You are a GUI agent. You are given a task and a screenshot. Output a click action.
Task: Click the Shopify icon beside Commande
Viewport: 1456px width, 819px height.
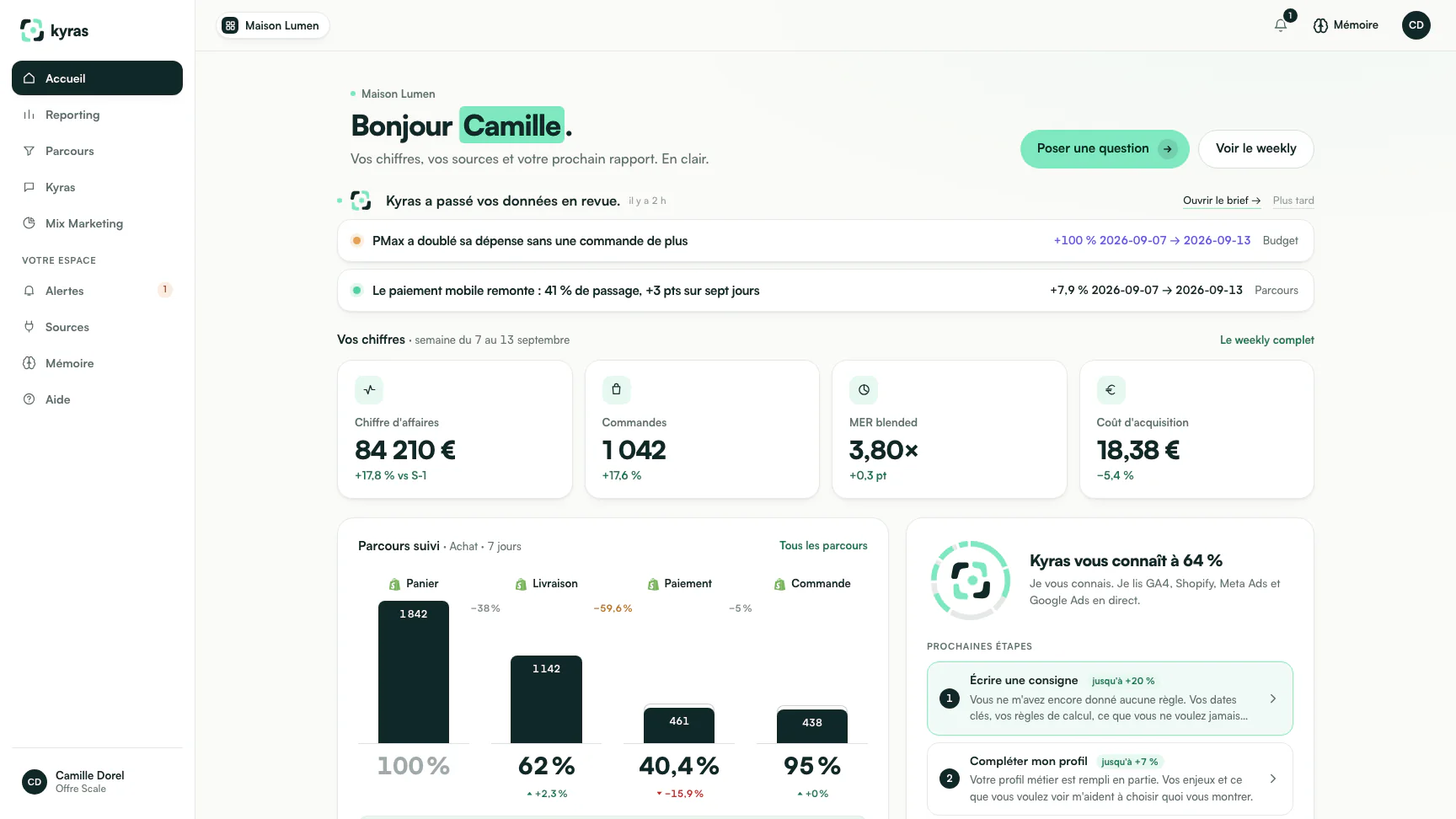pos(779,584)
